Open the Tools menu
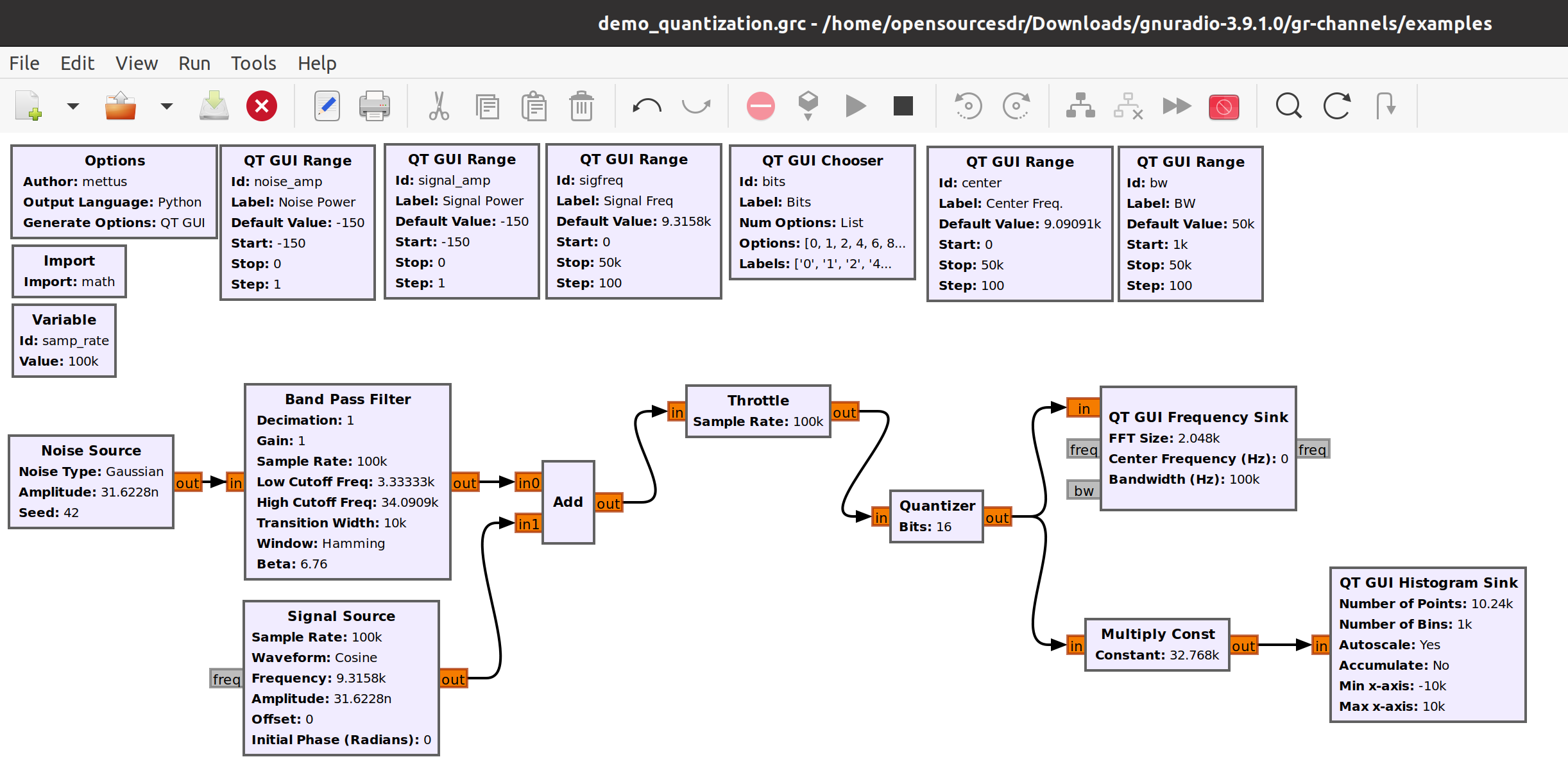Viewport: 1568px width, 766px height. point(253,64)
